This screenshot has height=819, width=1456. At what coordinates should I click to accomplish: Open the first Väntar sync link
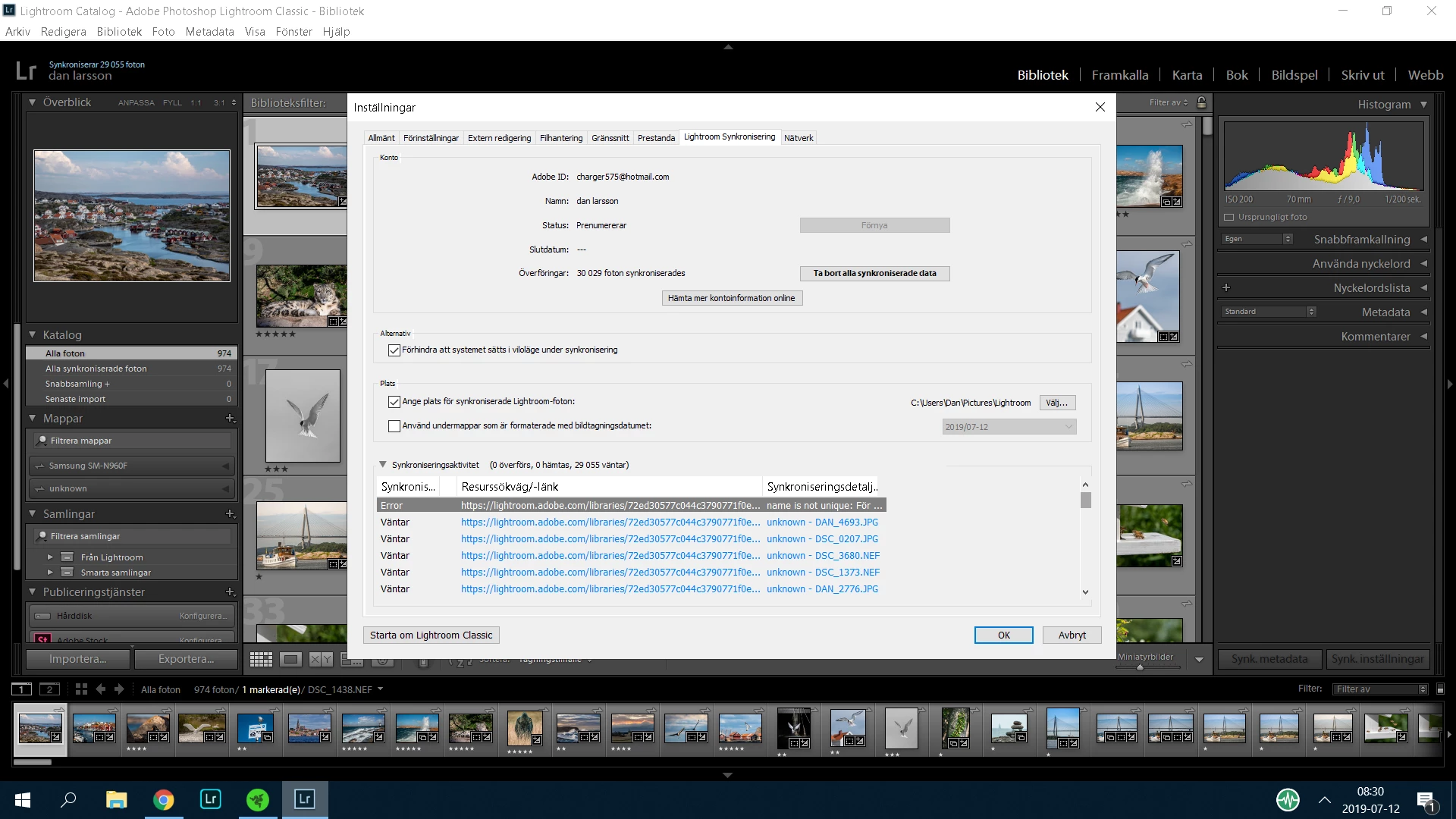[610, 522]
